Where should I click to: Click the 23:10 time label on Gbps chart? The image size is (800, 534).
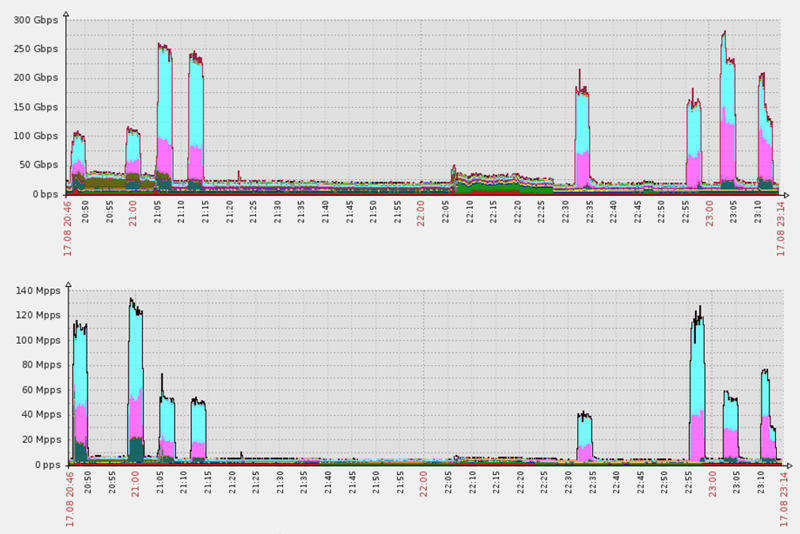tap(758, 211)
